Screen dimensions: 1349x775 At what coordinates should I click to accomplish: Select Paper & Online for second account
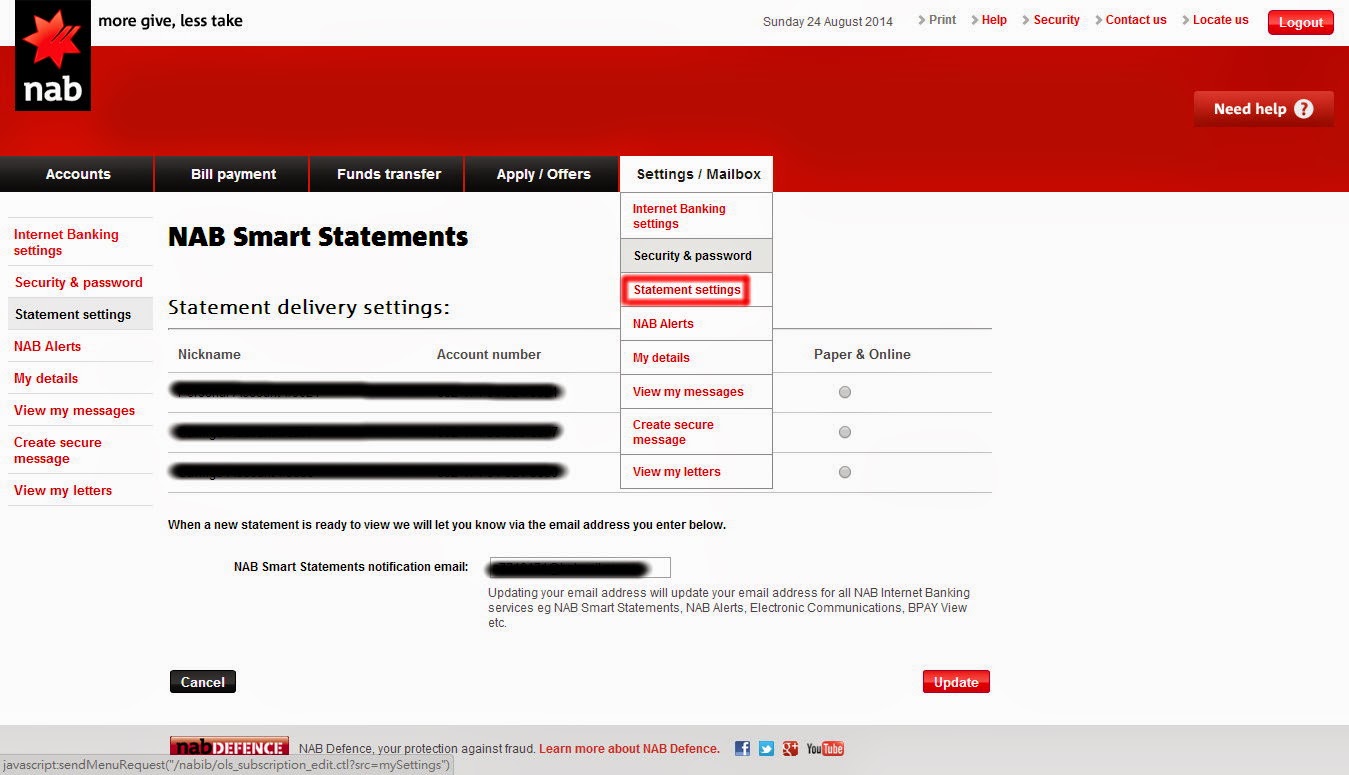pos(845,432)
